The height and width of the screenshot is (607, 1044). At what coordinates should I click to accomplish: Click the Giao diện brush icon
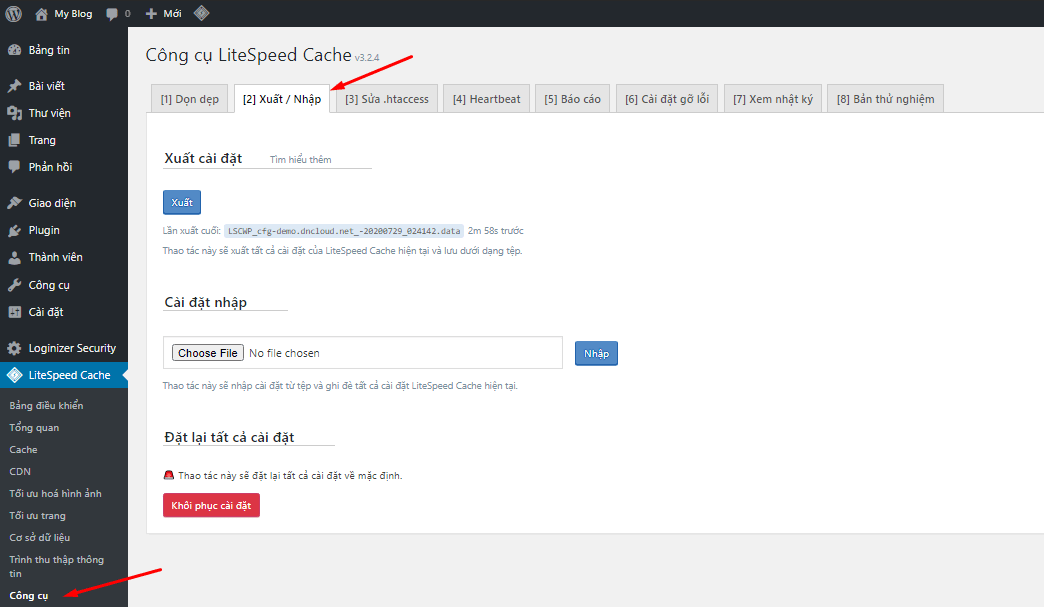pyautogui.click(x=14, y=203)
